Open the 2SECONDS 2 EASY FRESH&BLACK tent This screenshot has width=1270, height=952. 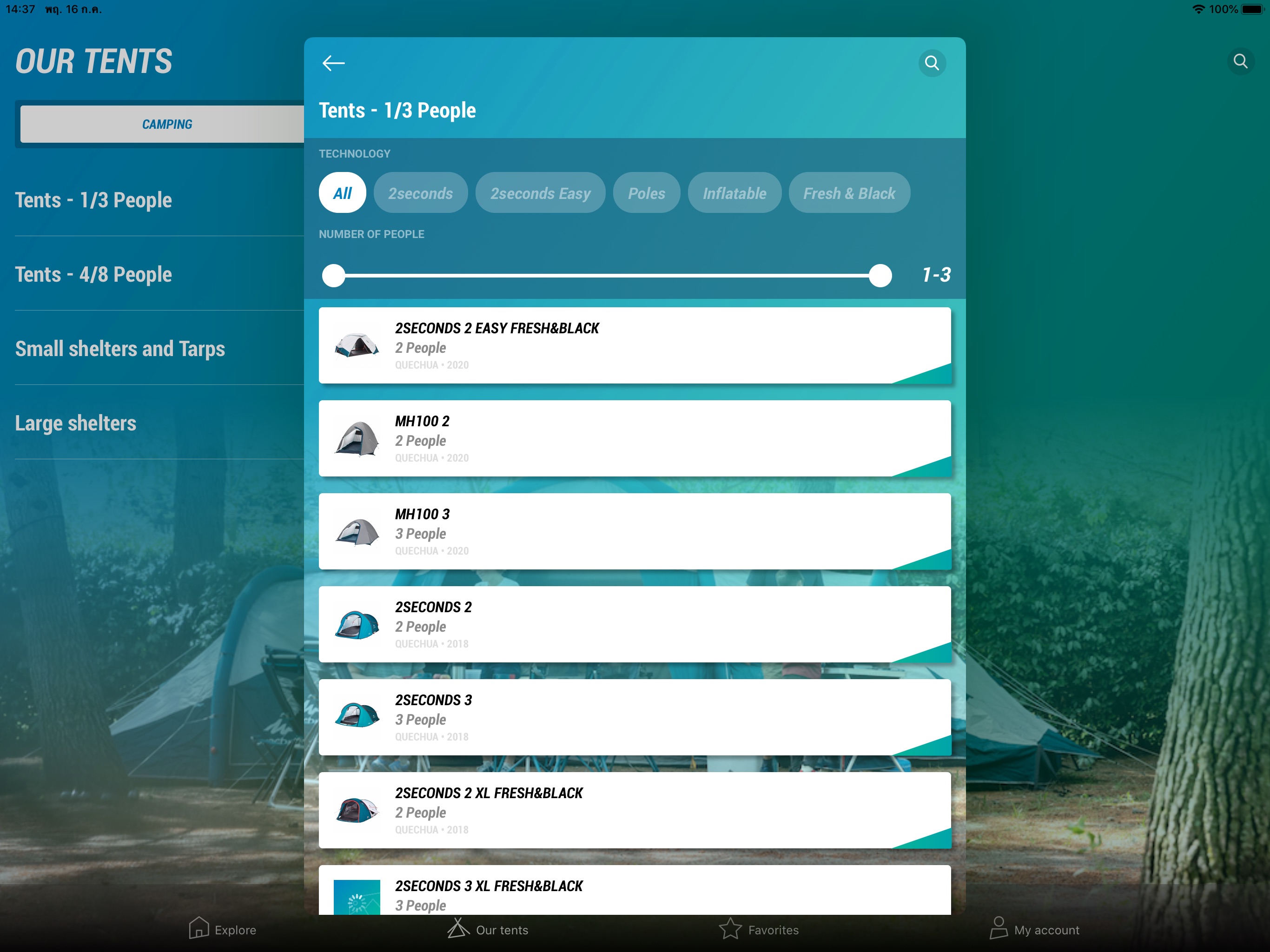634,345
